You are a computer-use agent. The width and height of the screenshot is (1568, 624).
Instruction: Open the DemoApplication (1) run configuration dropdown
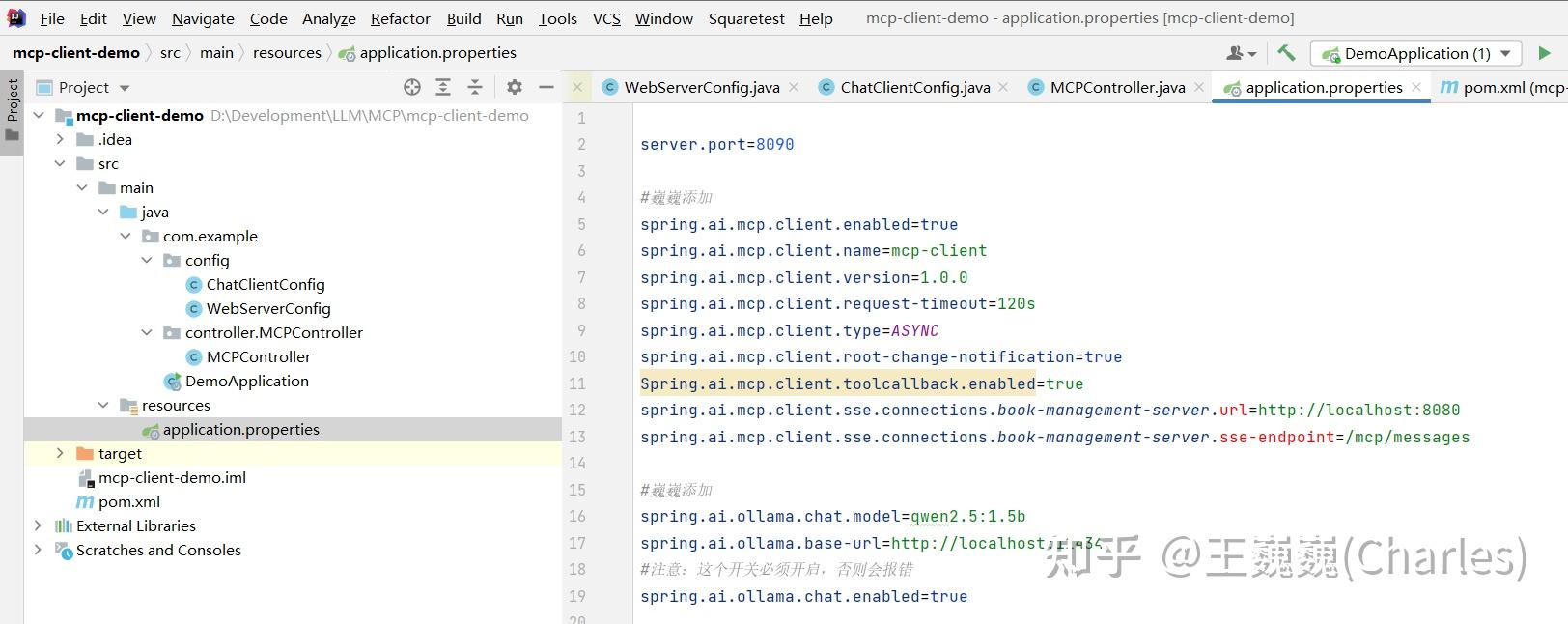(1415, 53)
